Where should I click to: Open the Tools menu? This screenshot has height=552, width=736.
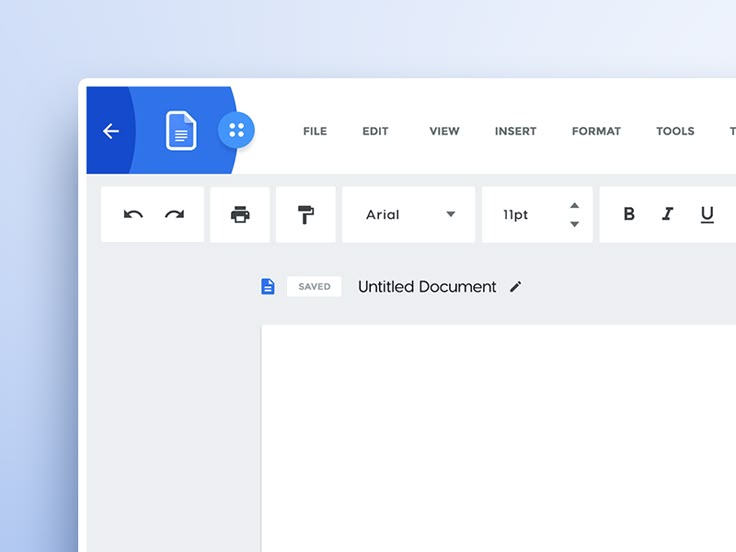(675, 131)
